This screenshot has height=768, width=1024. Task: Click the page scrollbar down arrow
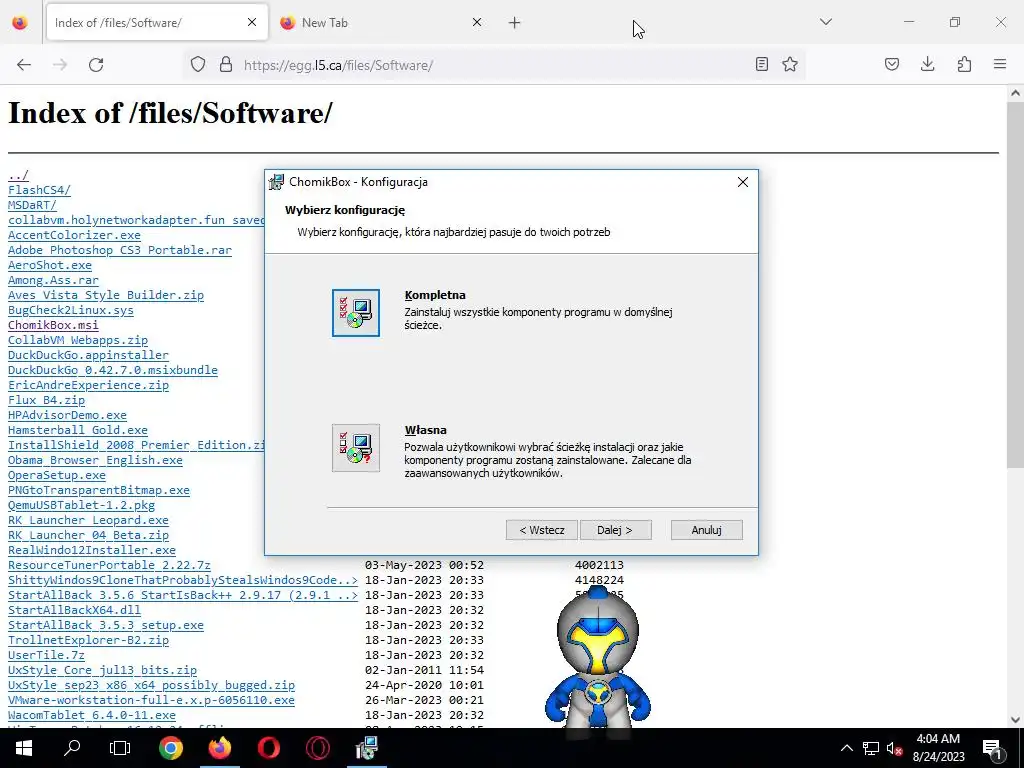tap(1016, 720)
